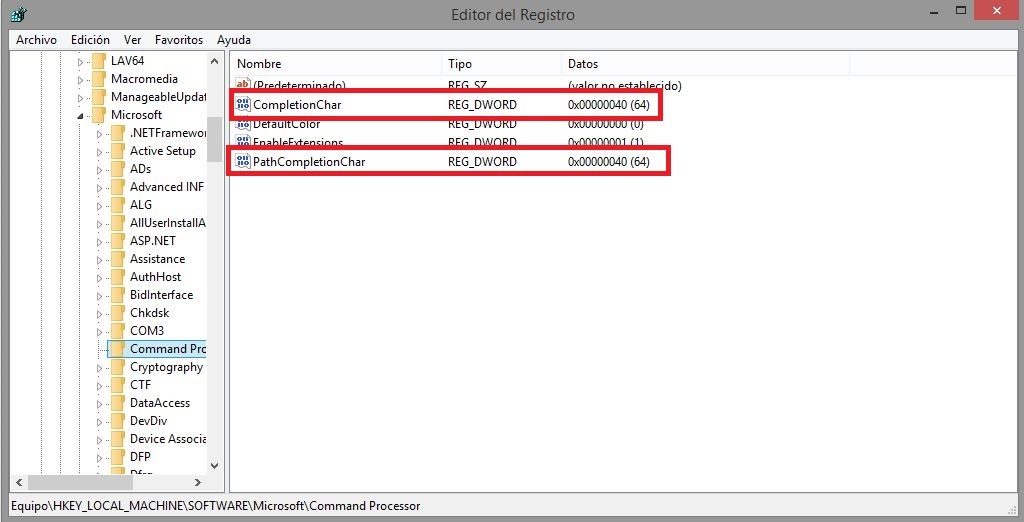Open the Edición menu
Screen dimensions: 1024x522
(x=90, y=40)
